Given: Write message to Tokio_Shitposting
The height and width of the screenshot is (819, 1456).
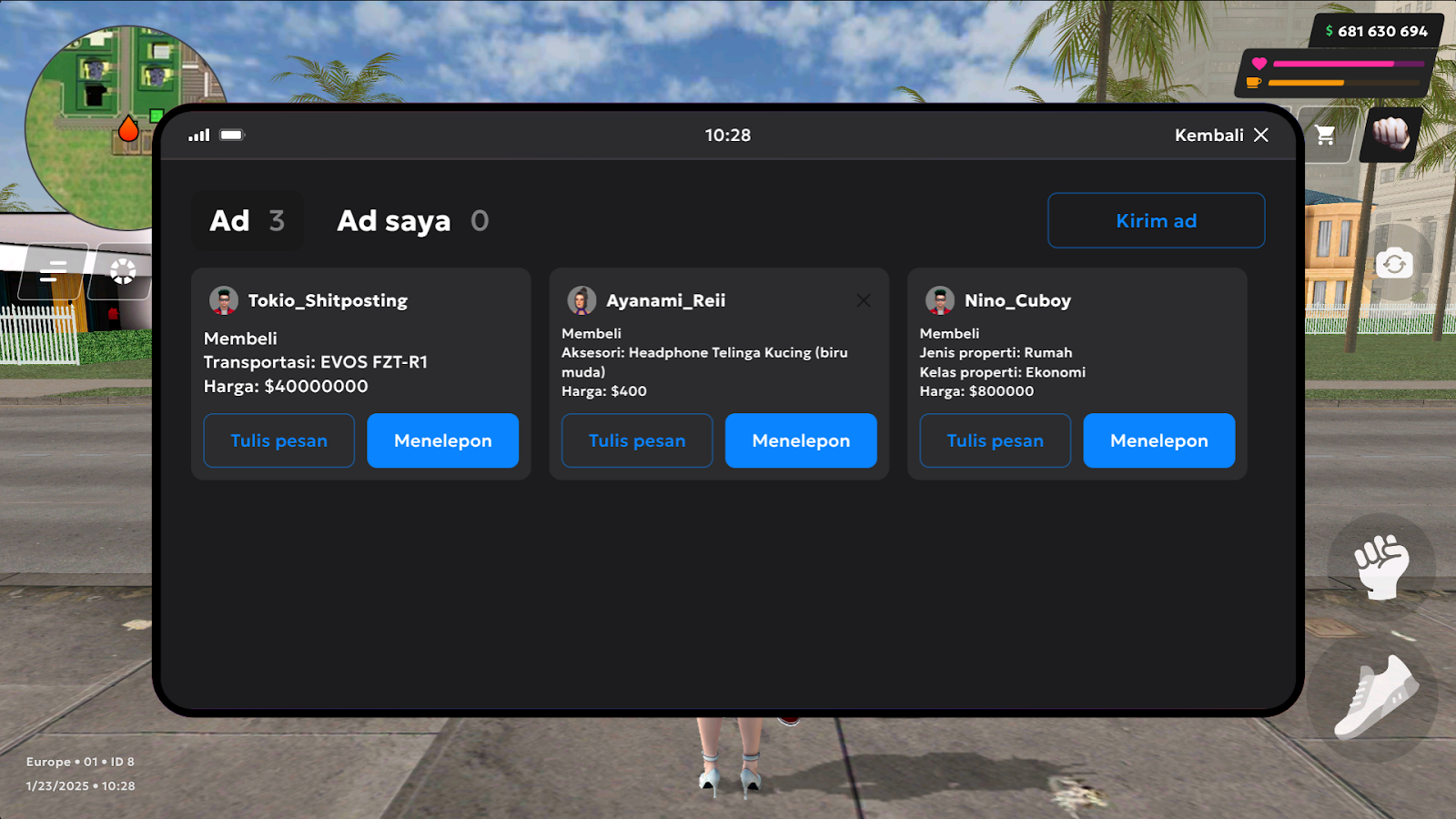Looking at the screenshot, I should [278, 440].
